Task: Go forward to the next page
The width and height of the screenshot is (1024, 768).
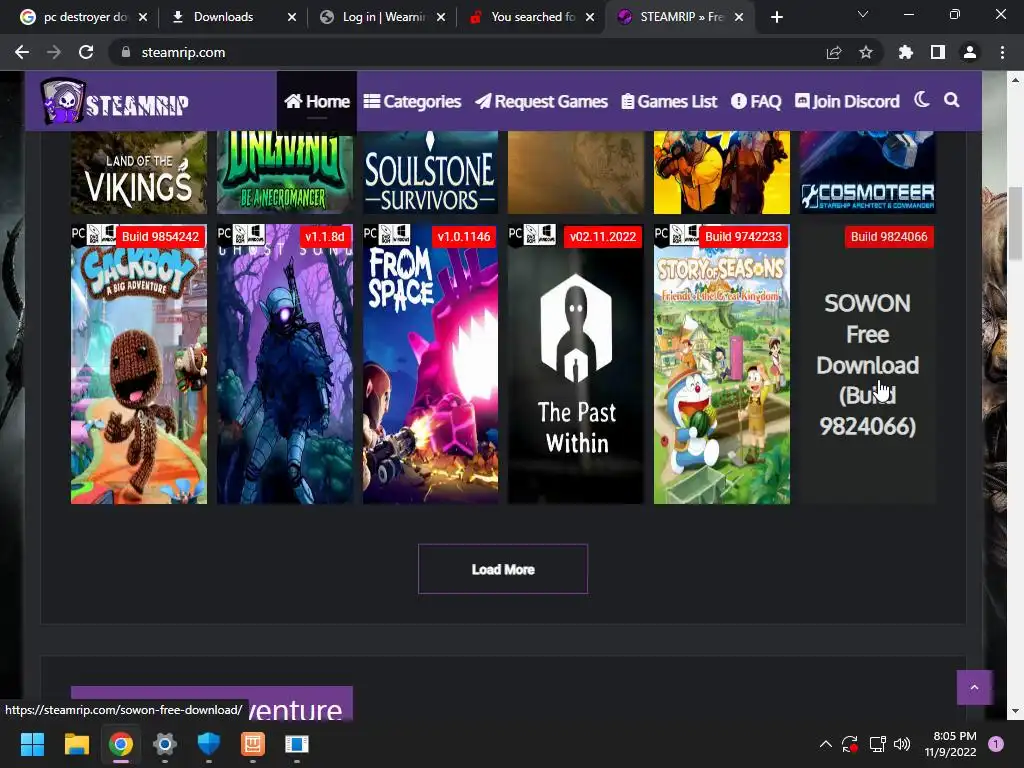Action: coord(54,52)
